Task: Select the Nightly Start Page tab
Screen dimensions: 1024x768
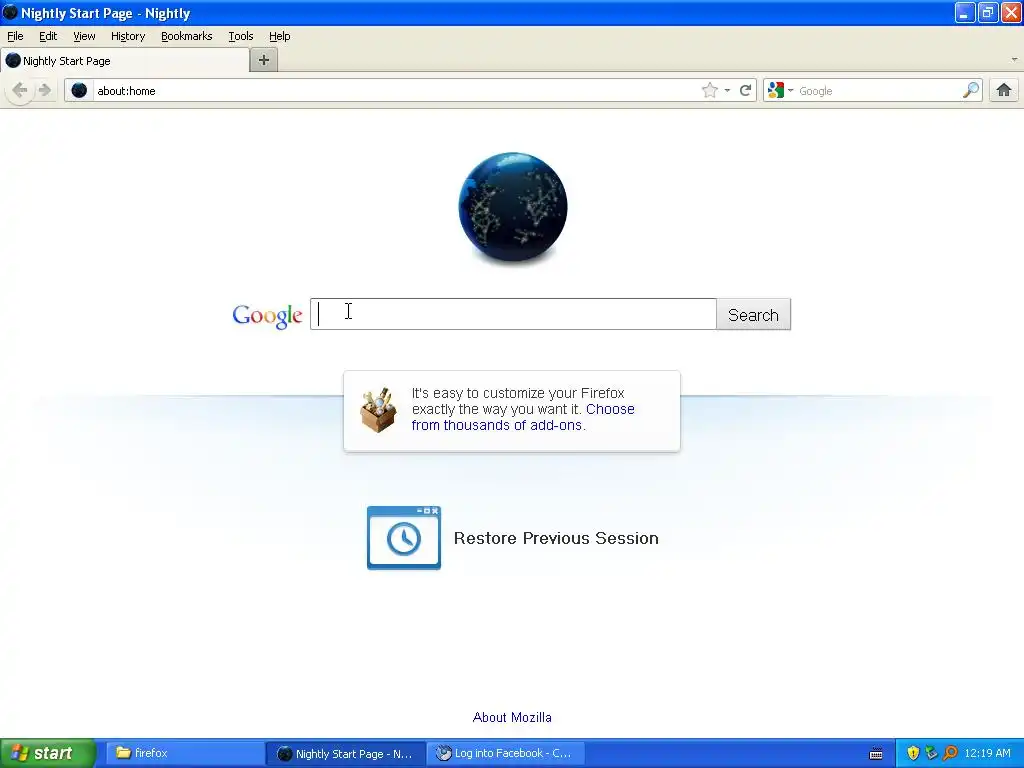Action: 125,61
